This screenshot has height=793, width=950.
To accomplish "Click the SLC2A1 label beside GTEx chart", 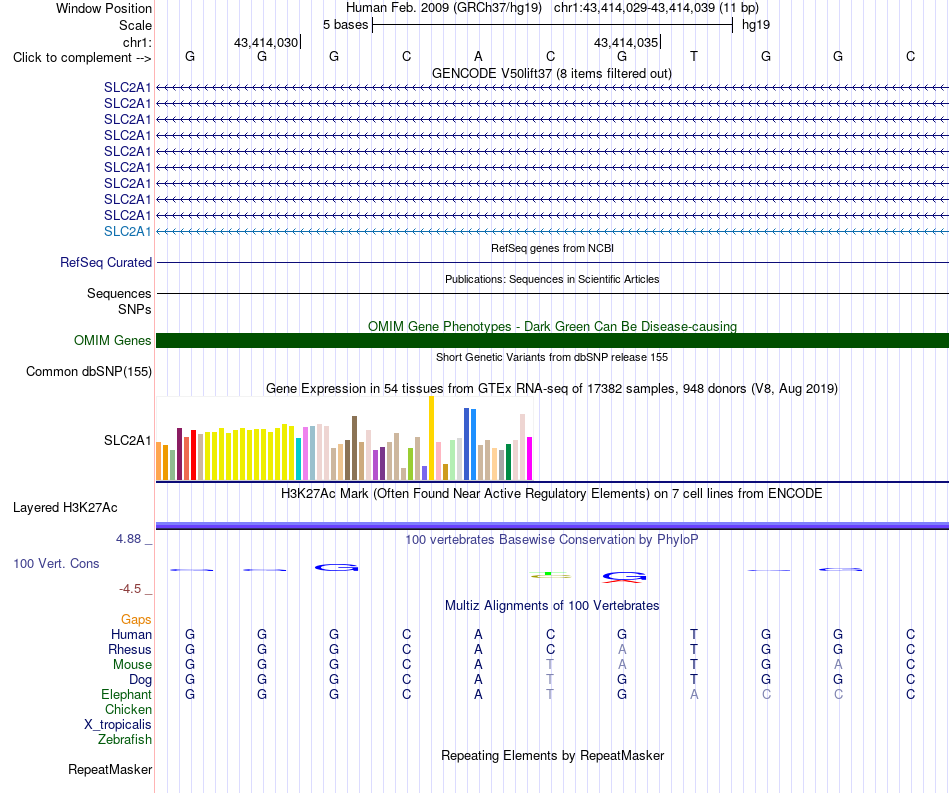I will pyautogui.click(x=127, y=440).
